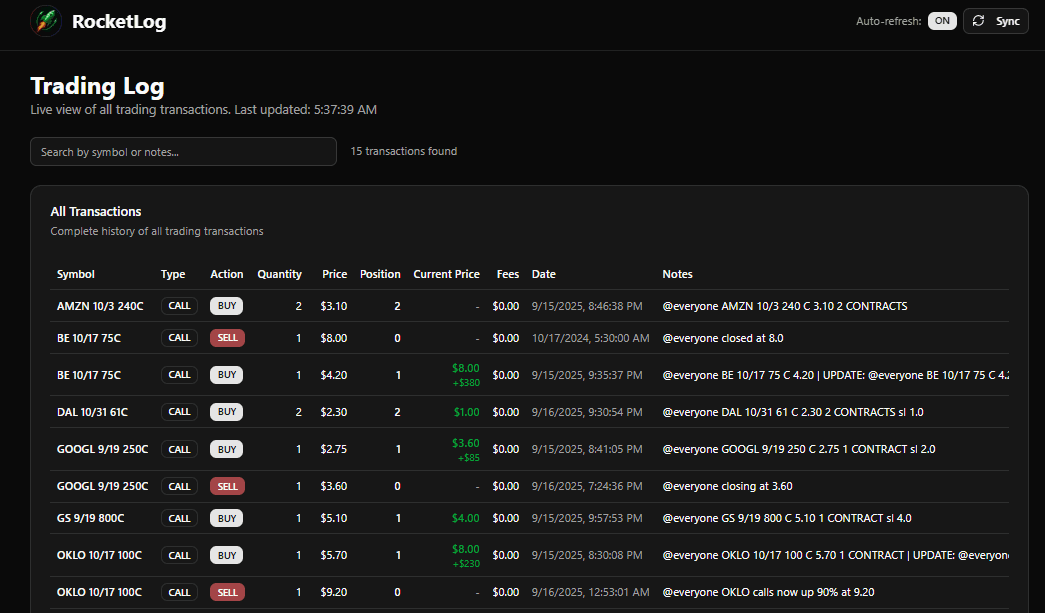The width and height of the screenshot is (1045, 613).
Task: Sort by the Date column header
Action: [543, 274]
